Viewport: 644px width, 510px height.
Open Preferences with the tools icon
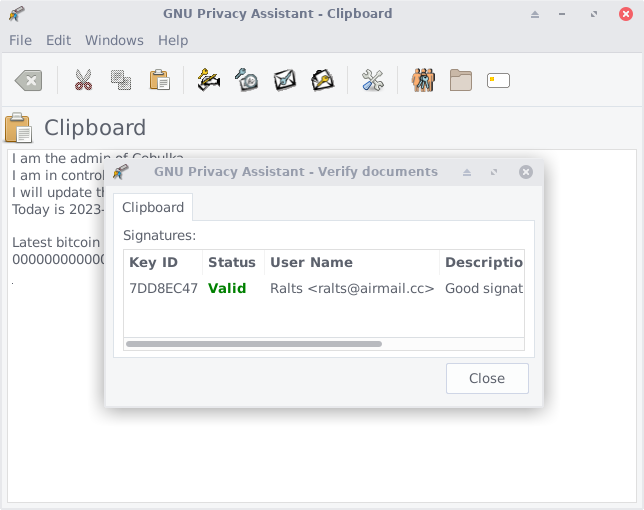(x=373, y=80)
